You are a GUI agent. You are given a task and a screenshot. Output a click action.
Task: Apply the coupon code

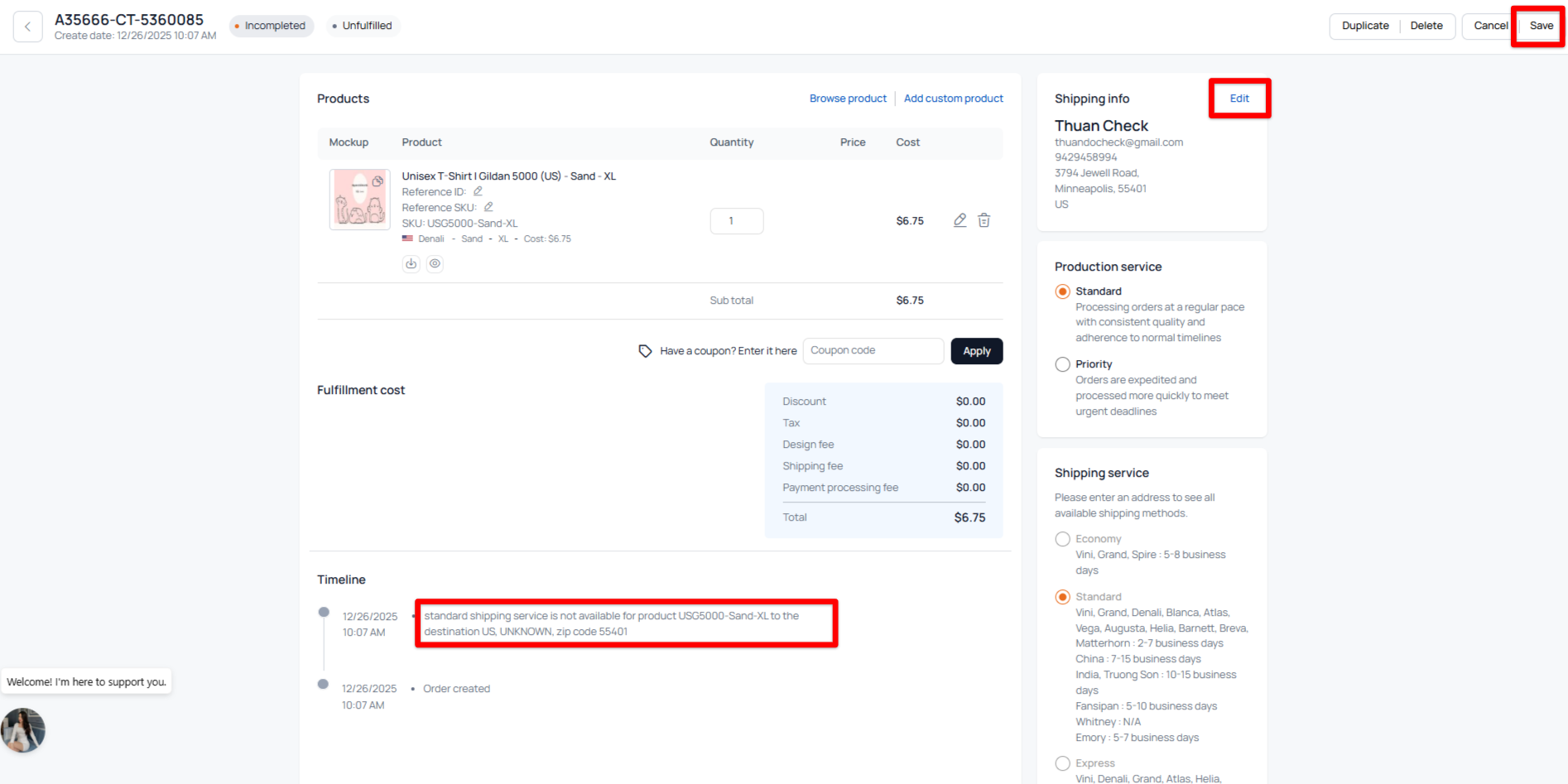coord(976,351)
